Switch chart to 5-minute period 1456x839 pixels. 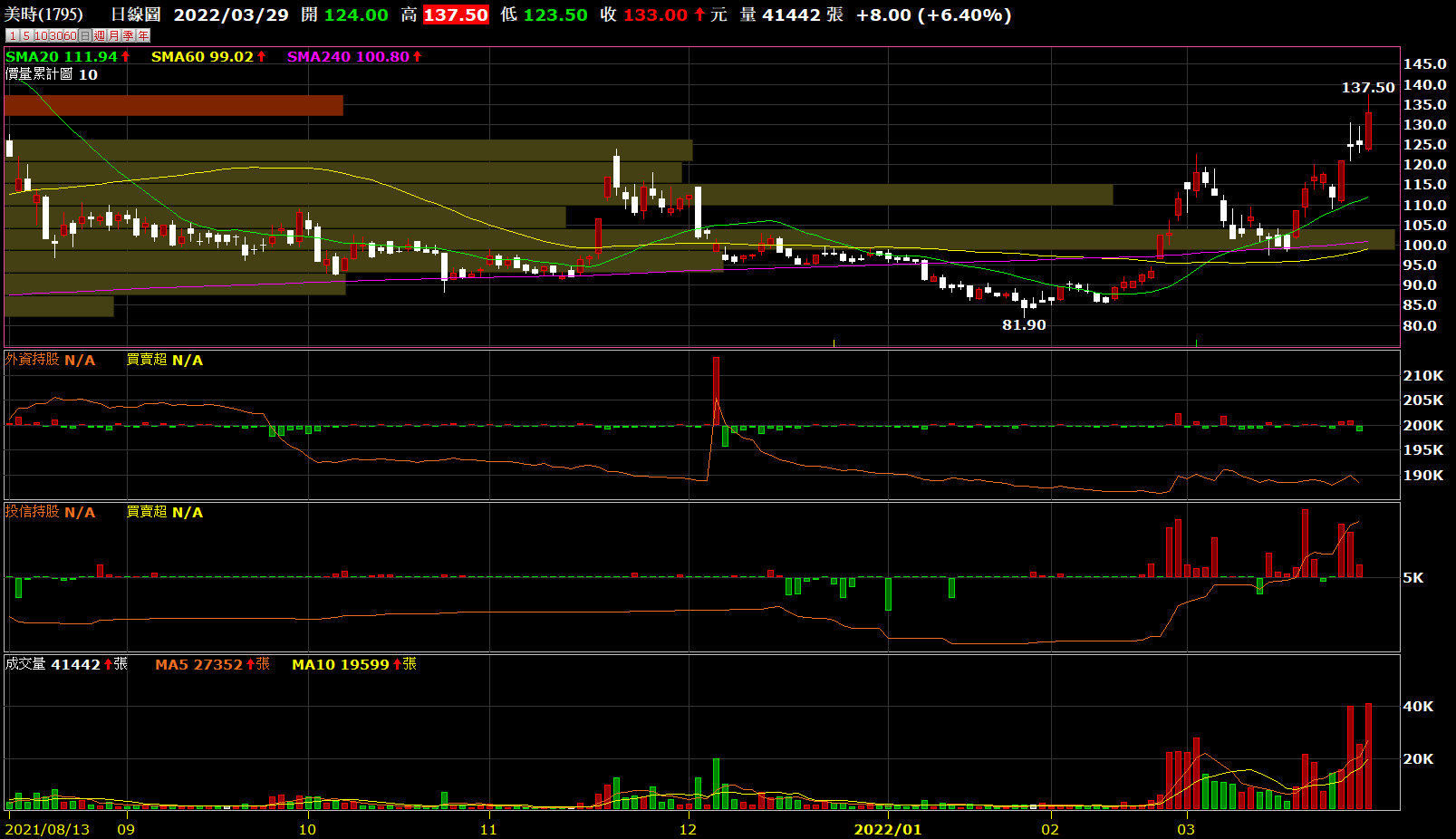coord(27,35)
